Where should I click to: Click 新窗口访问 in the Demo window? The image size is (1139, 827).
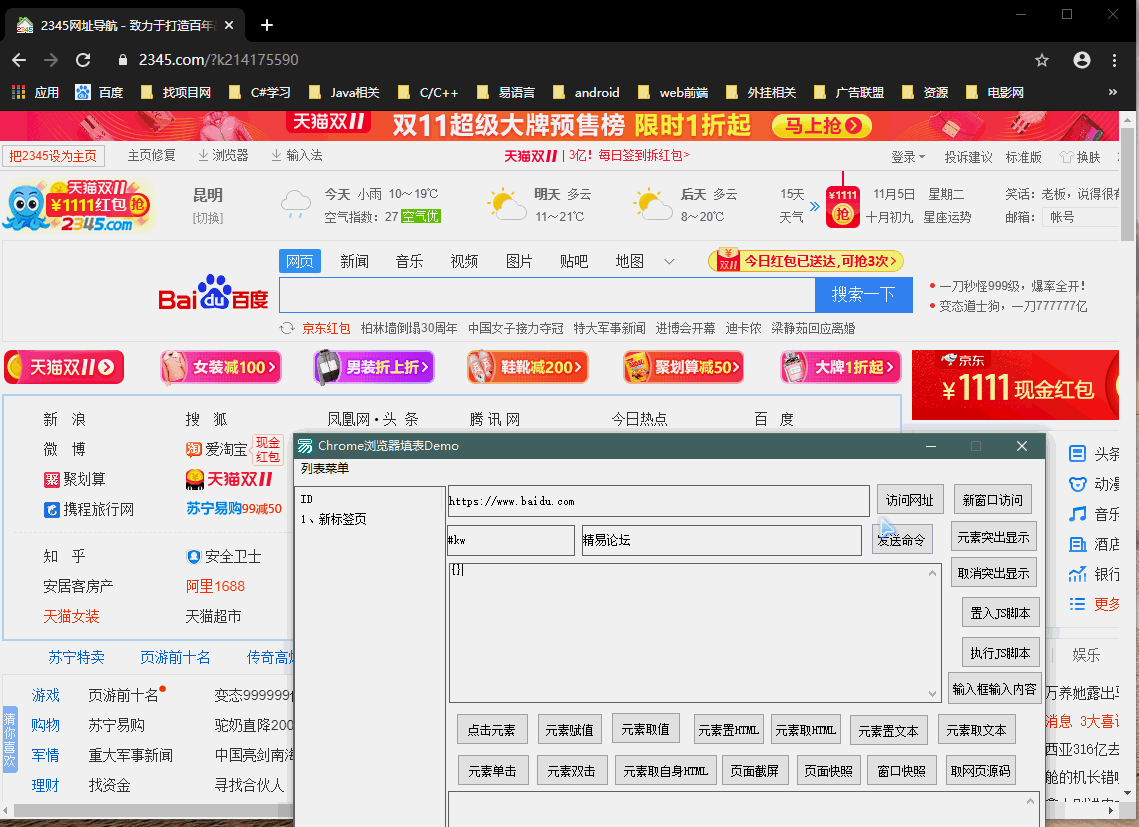(992, 500)
